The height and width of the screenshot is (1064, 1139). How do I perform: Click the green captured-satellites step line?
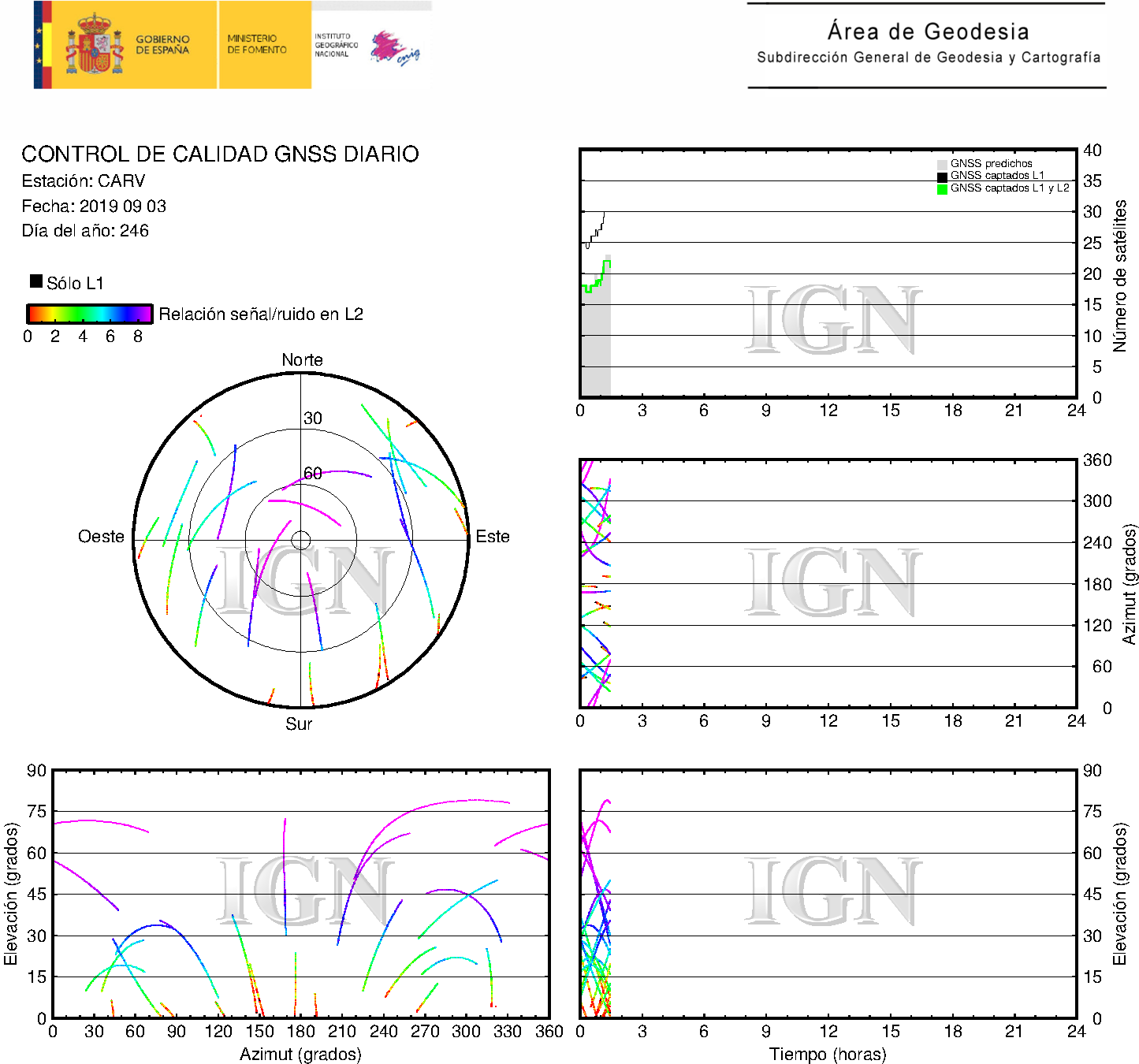pyautogui.click(x=597, y=277)
